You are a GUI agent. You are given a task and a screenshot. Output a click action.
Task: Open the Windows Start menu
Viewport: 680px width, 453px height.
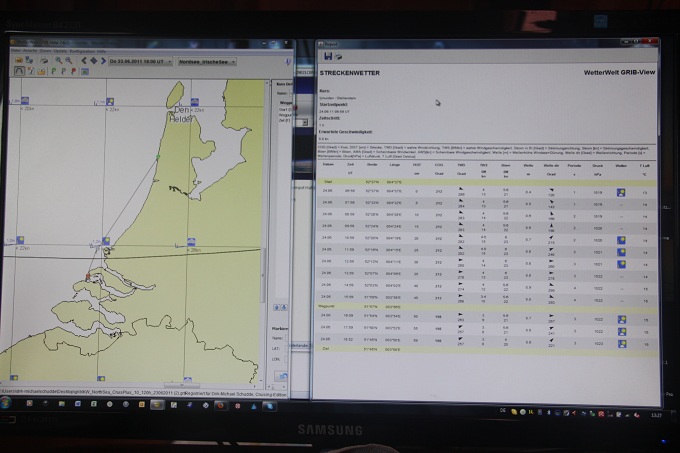pos(8,402)
